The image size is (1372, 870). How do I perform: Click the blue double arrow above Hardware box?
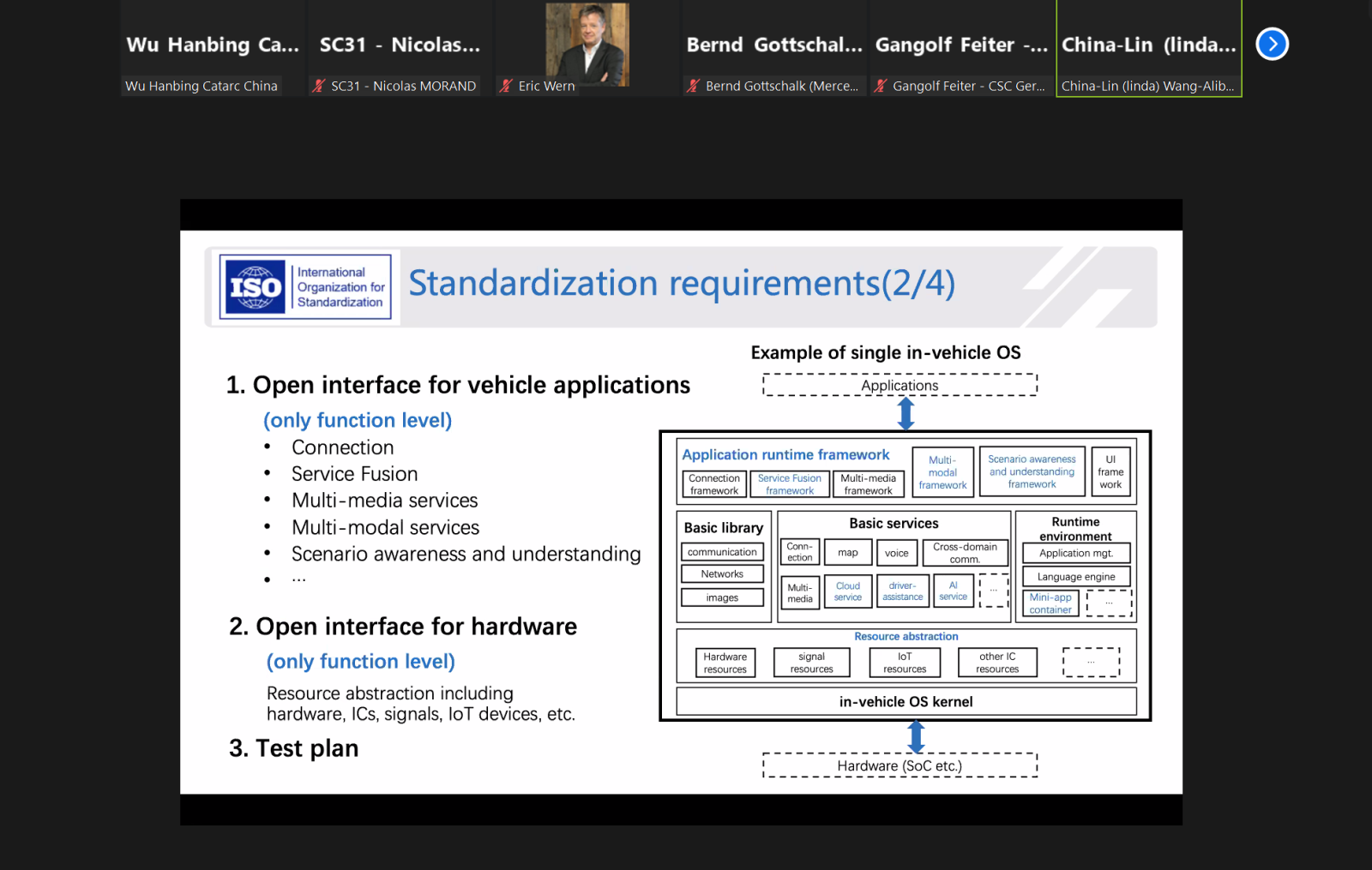tap(916, 736)
